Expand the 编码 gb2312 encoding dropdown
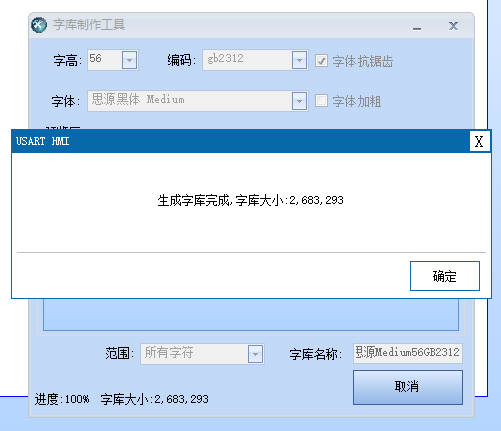 click(299, 60)
